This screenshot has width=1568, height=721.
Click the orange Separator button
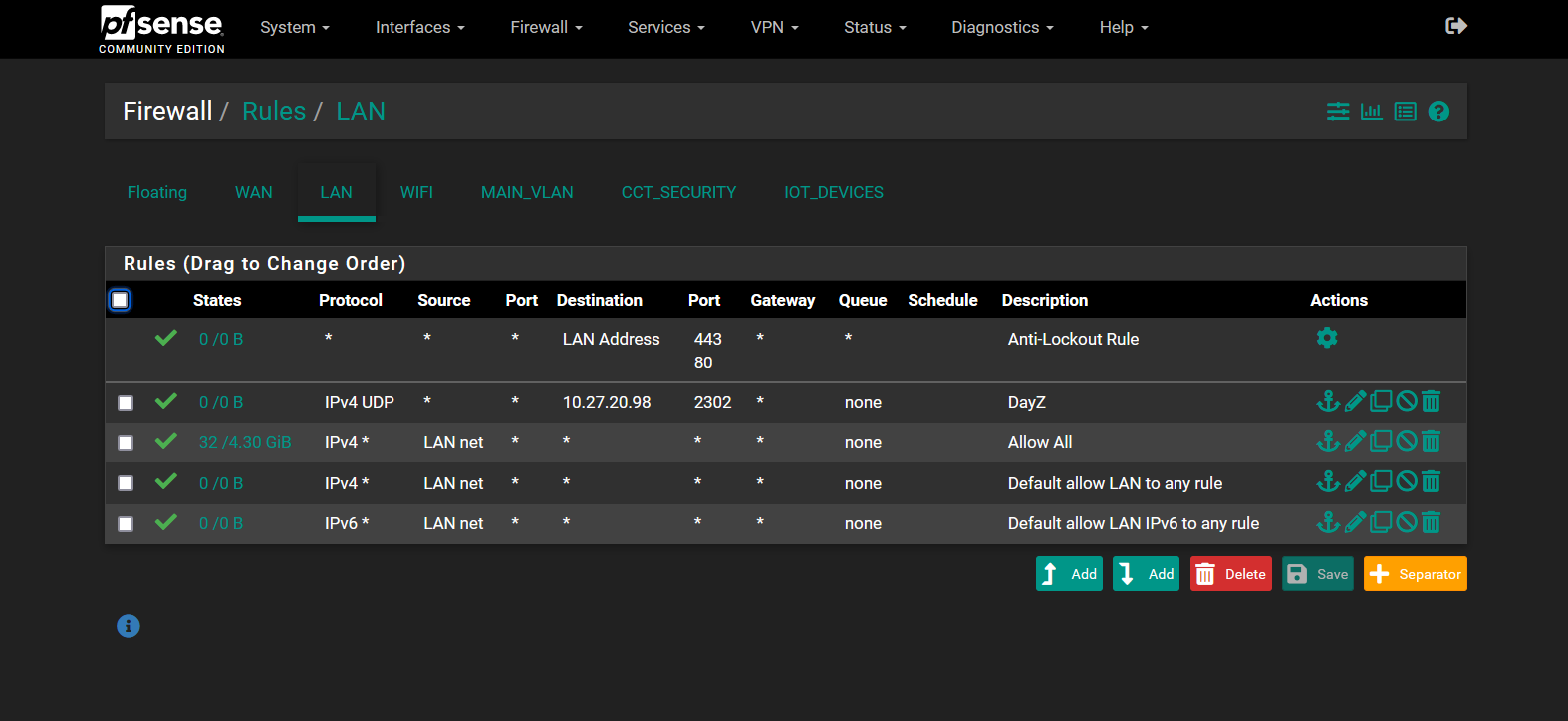[1416, 574]
